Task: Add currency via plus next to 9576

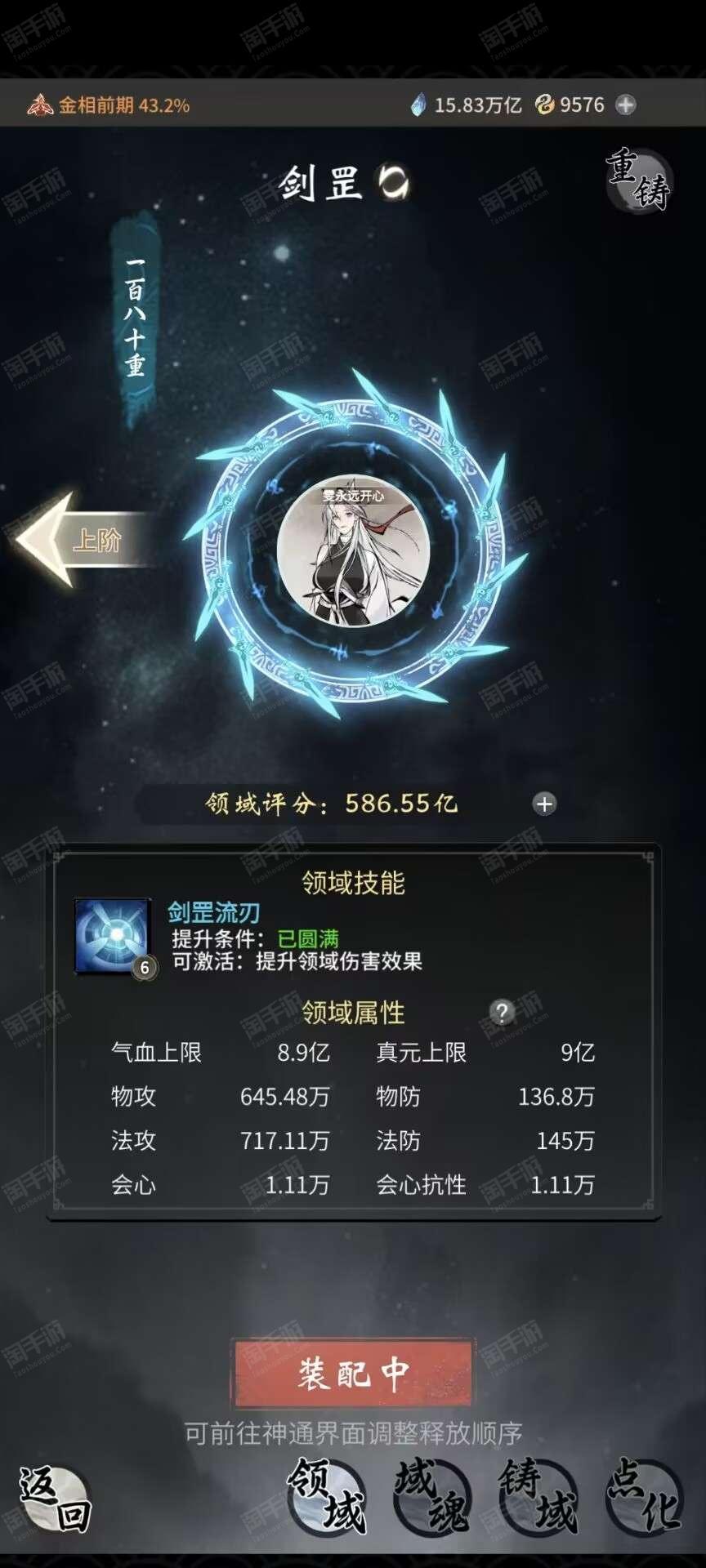Action: (626, 105)
